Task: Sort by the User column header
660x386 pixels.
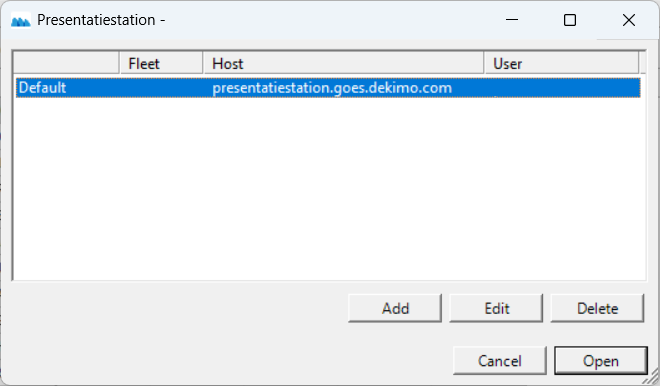Action: [x=562, y=64]
